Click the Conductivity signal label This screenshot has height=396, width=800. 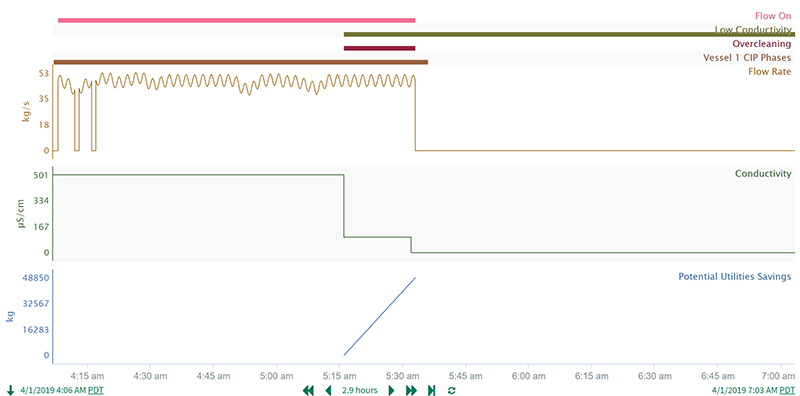tap(763, 174)
